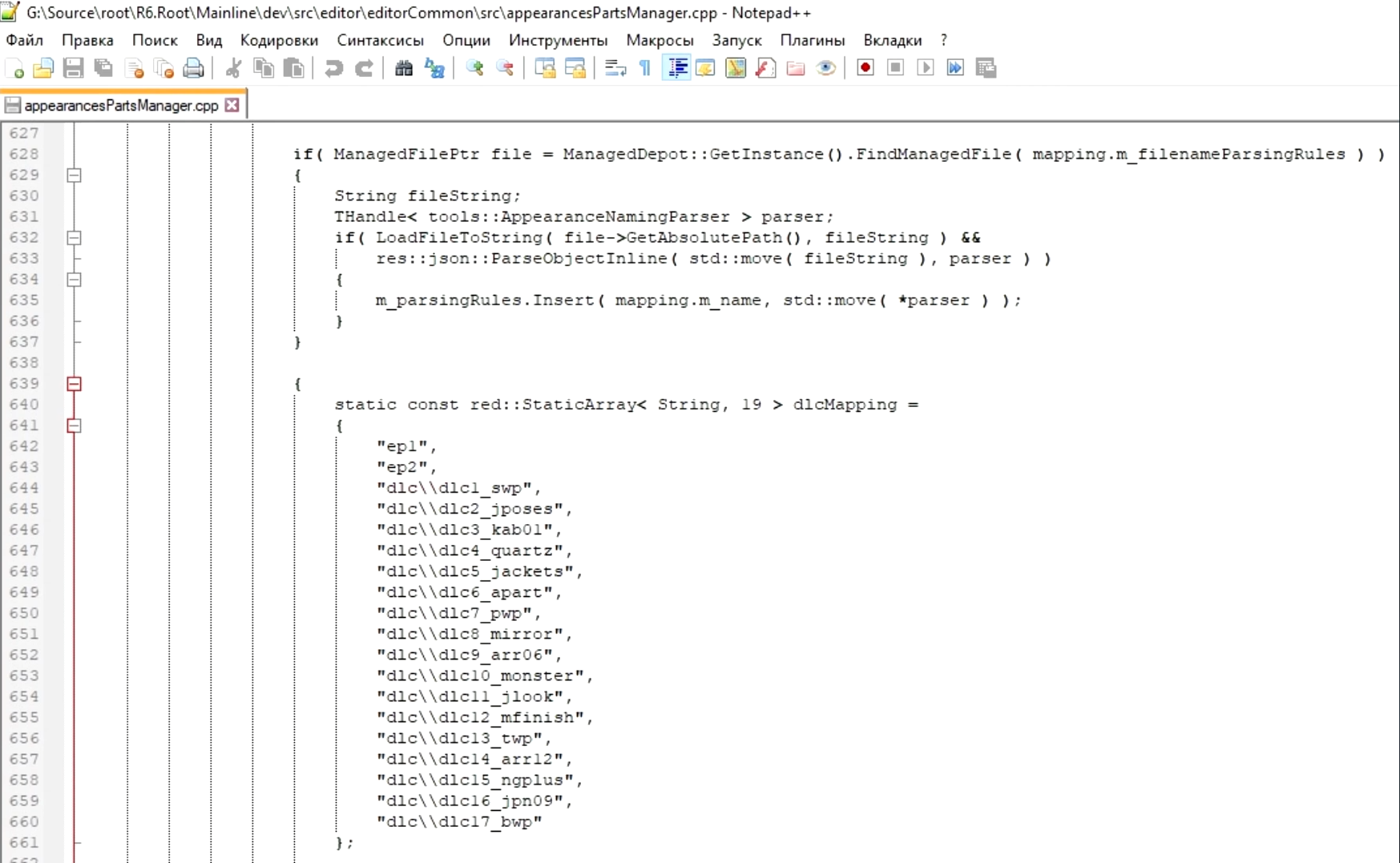Collapse the fold at line 641
Viewport: 1400px width, 863px height.
tap(74, 425)
